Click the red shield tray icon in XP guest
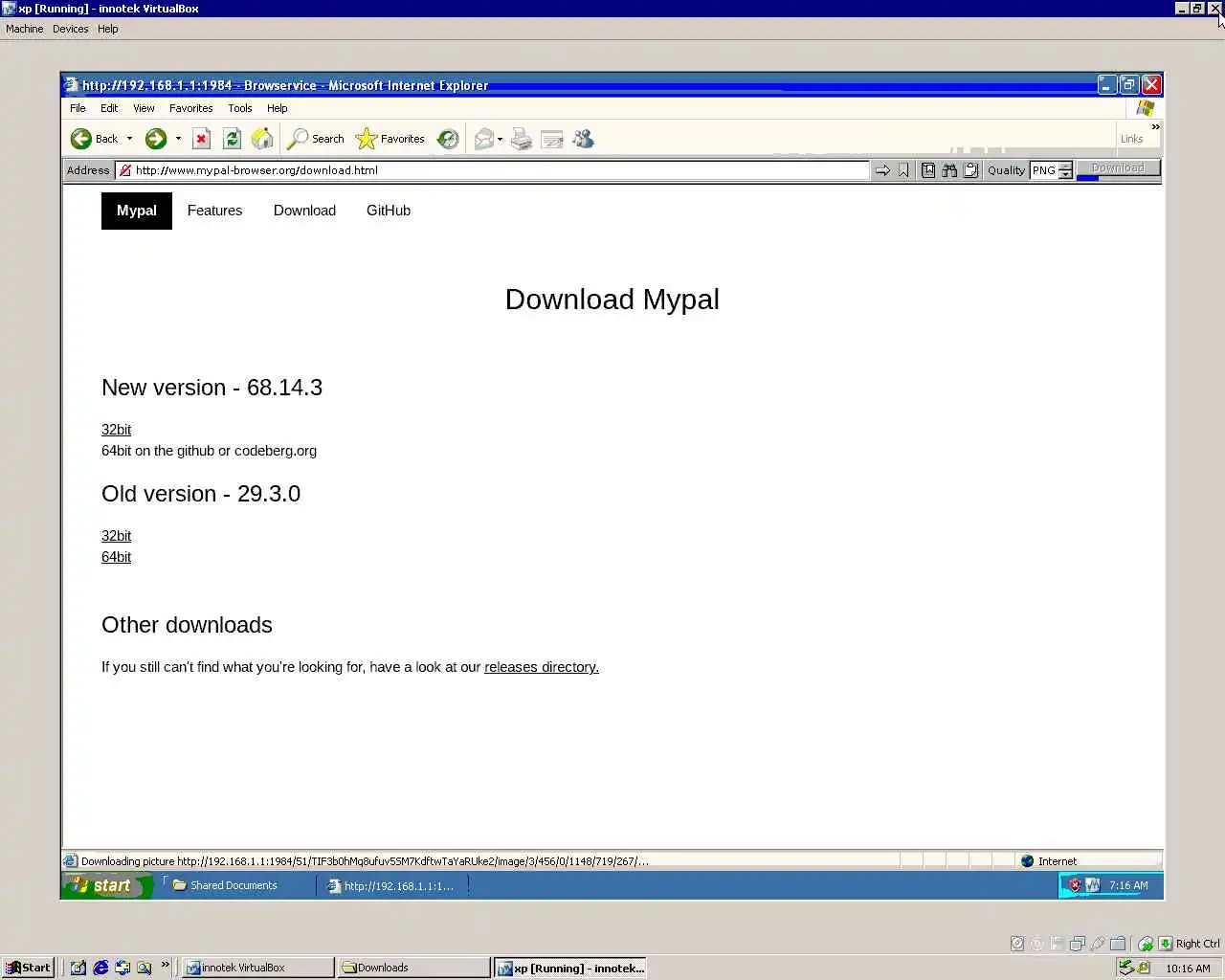The height and width of the screenshot is (980, 1225). [1075, 885]
